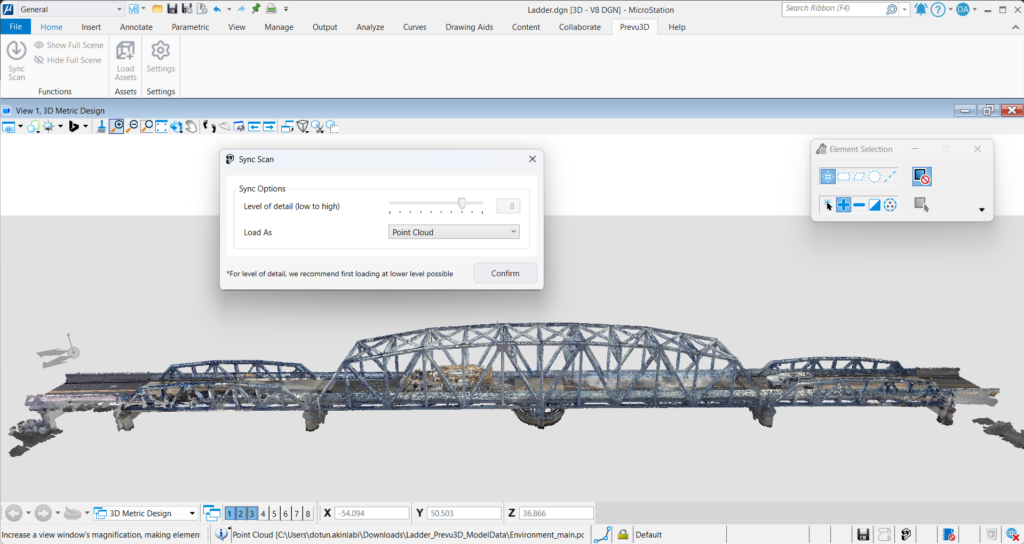
Task: Click the notifications bell icon
Action: point(921,9)
